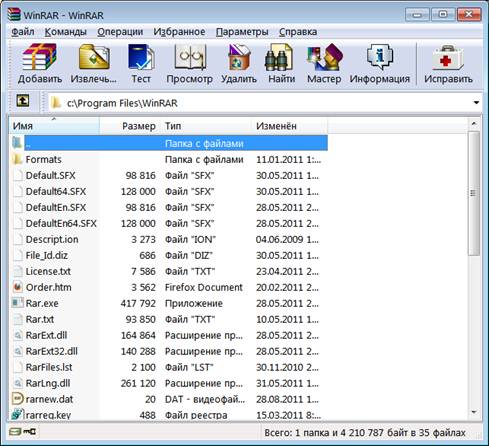The height and width of the screenshot is (446, 489).
Task: Click the vertical scrollbar down arrow
Action: (474, 412)
